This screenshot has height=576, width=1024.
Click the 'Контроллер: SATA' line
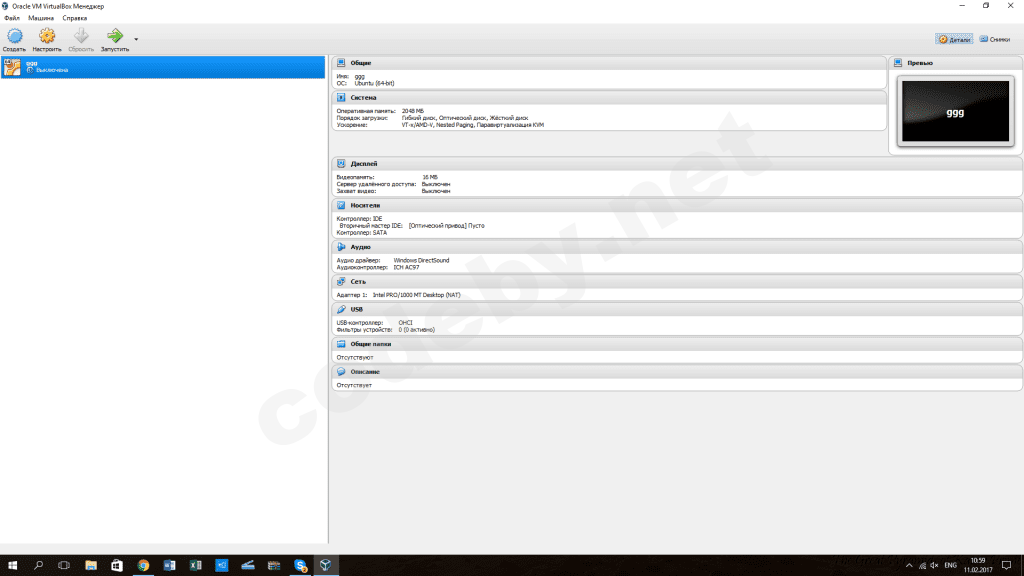coord(362,233)
